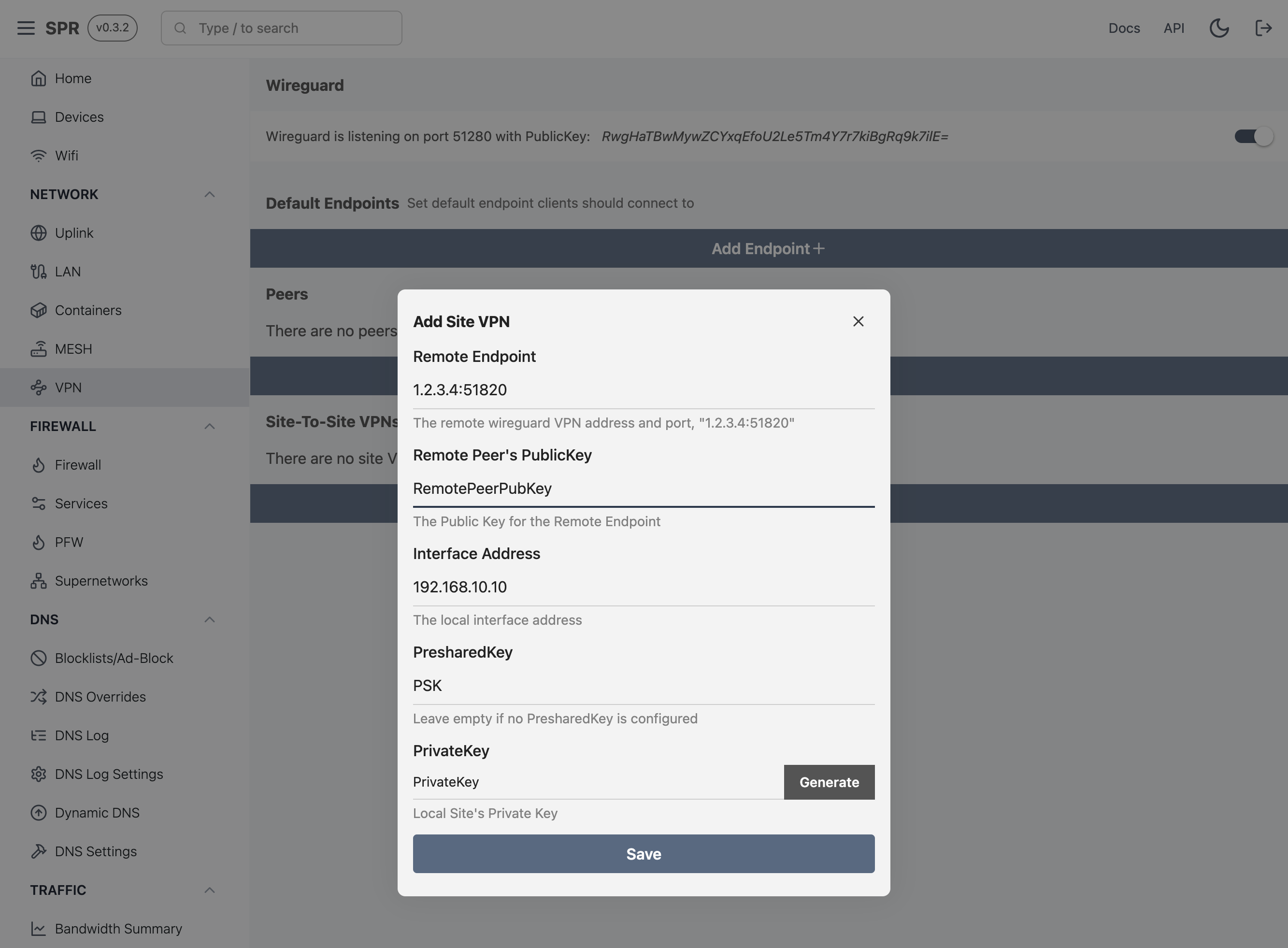The height and width of the screenshot is (948, 1288).
Task: Click the Peers heading
Action: coord(287,294)
